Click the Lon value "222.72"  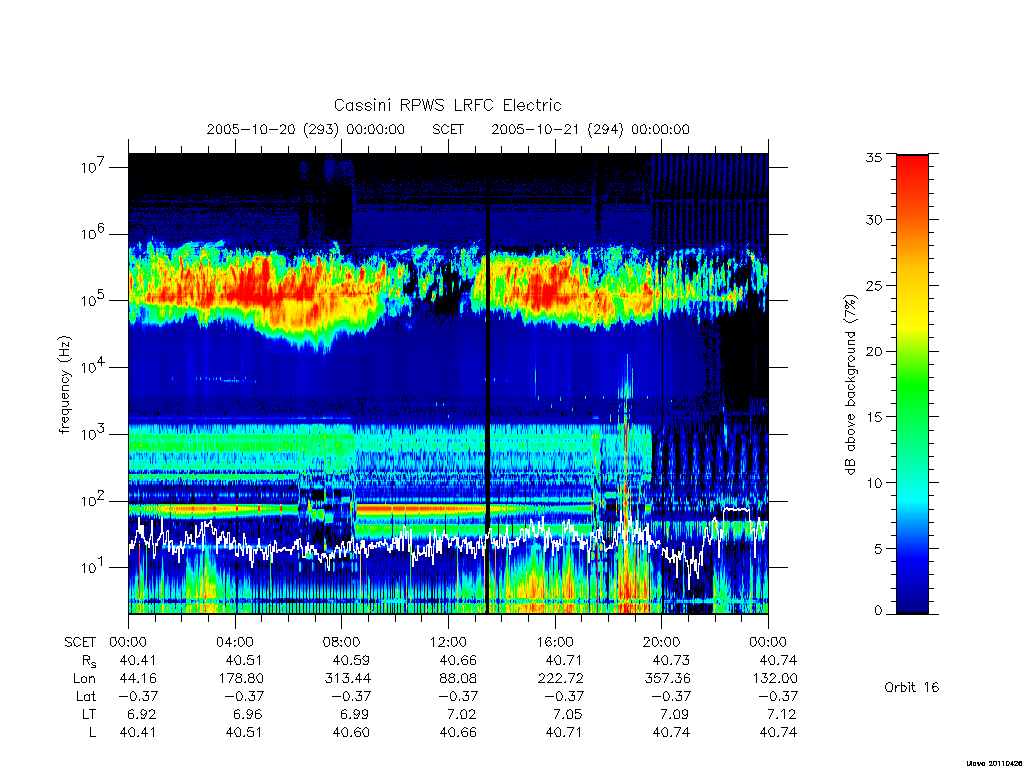(560, 679)
